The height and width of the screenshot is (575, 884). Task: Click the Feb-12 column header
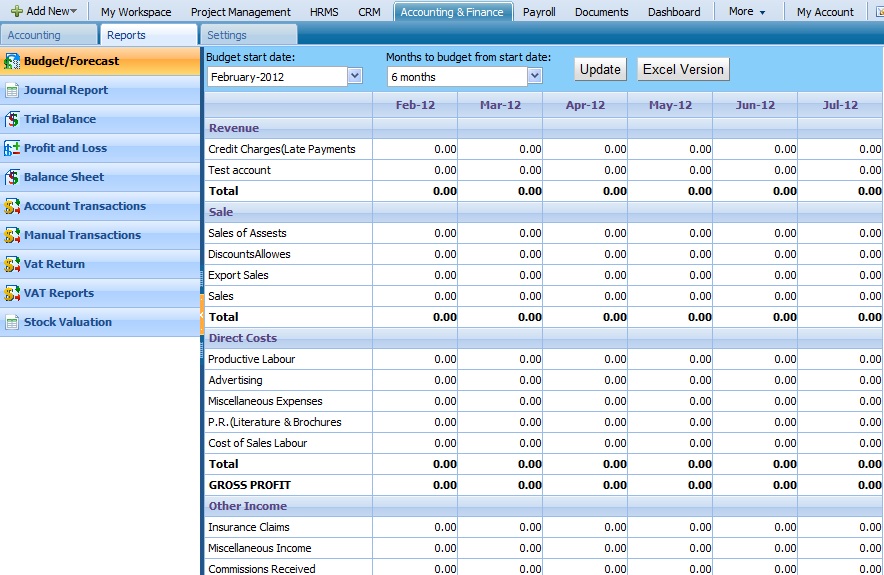(x=416, y=105)
